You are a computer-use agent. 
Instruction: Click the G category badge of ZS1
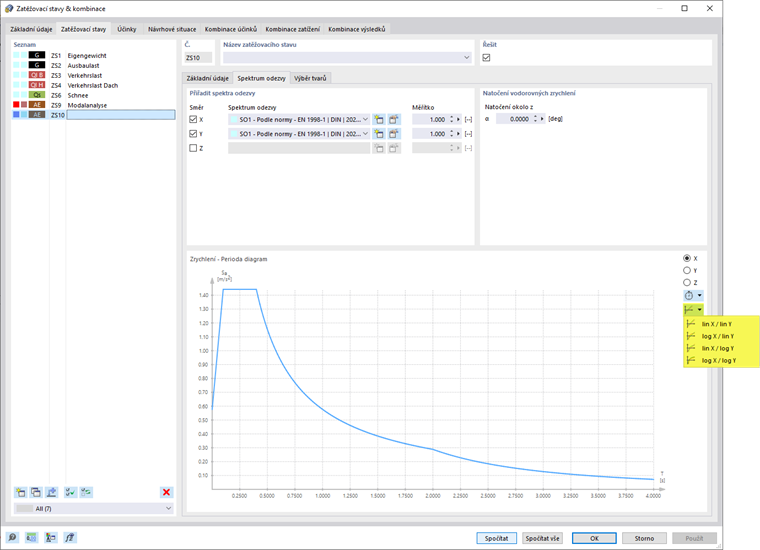tap(37, 55)
